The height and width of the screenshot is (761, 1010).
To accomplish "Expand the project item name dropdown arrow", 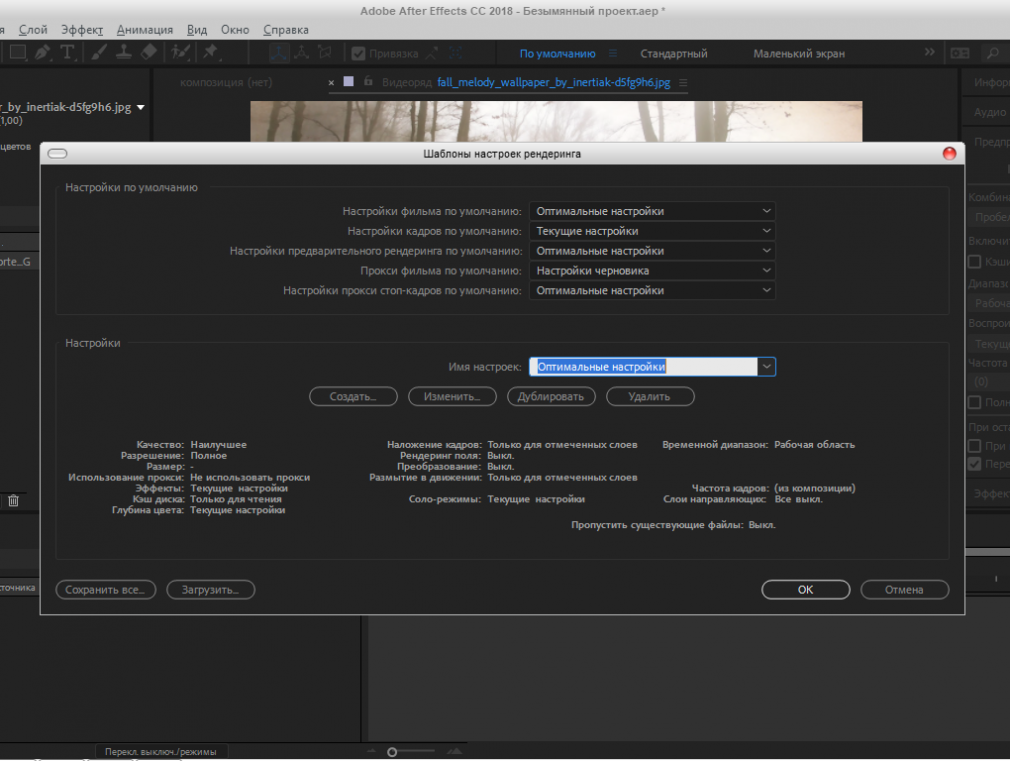I will click(x=140, y=107).
